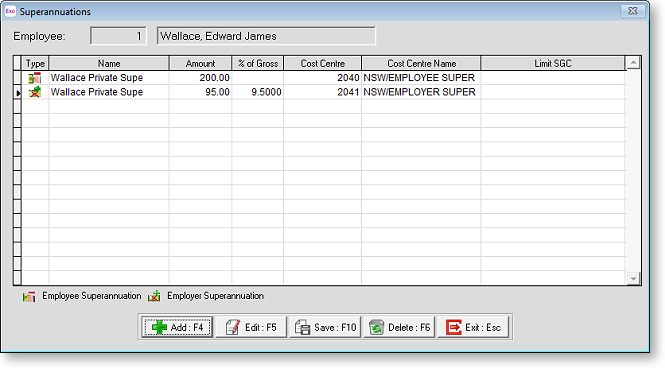
Task: Click the Limit SGC column header
Action: 553,64
